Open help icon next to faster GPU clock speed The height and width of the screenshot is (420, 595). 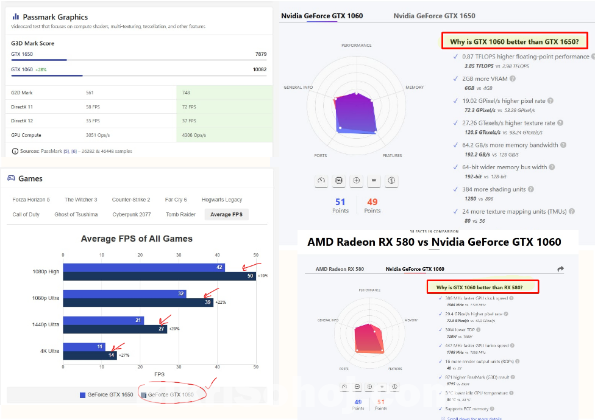pyautogui.click(x=512, y=298)
